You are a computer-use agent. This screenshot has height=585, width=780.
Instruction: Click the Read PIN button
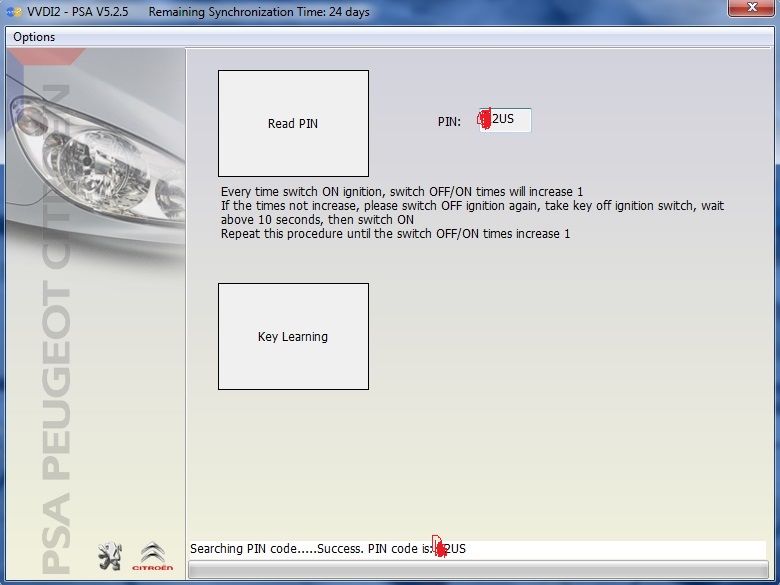[x=293, y=123]
